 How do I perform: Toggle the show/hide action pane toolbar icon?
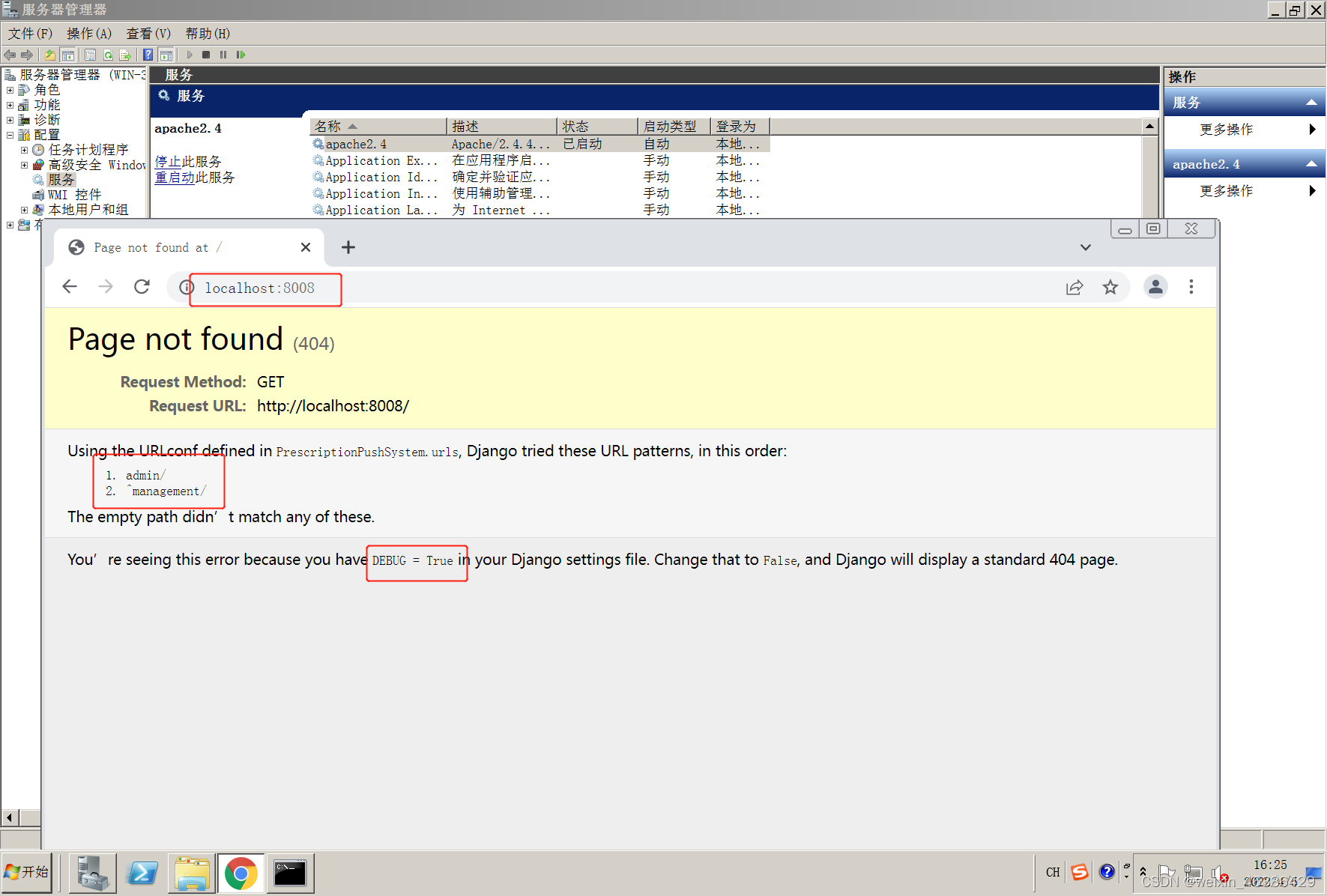[166, 55]
